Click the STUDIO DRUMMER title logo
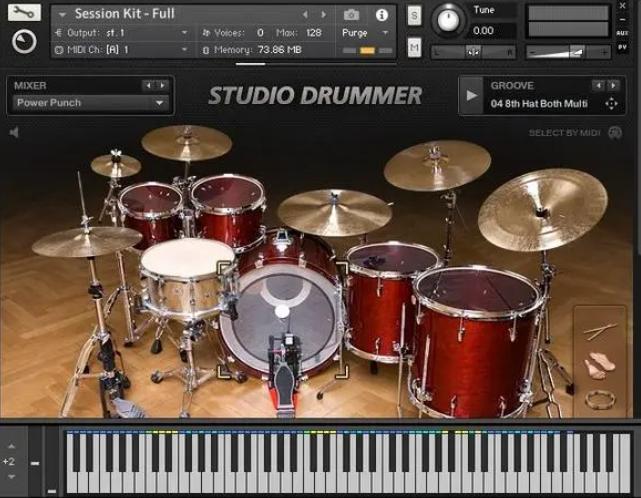 pyautogui.click(x=315, y=95)
